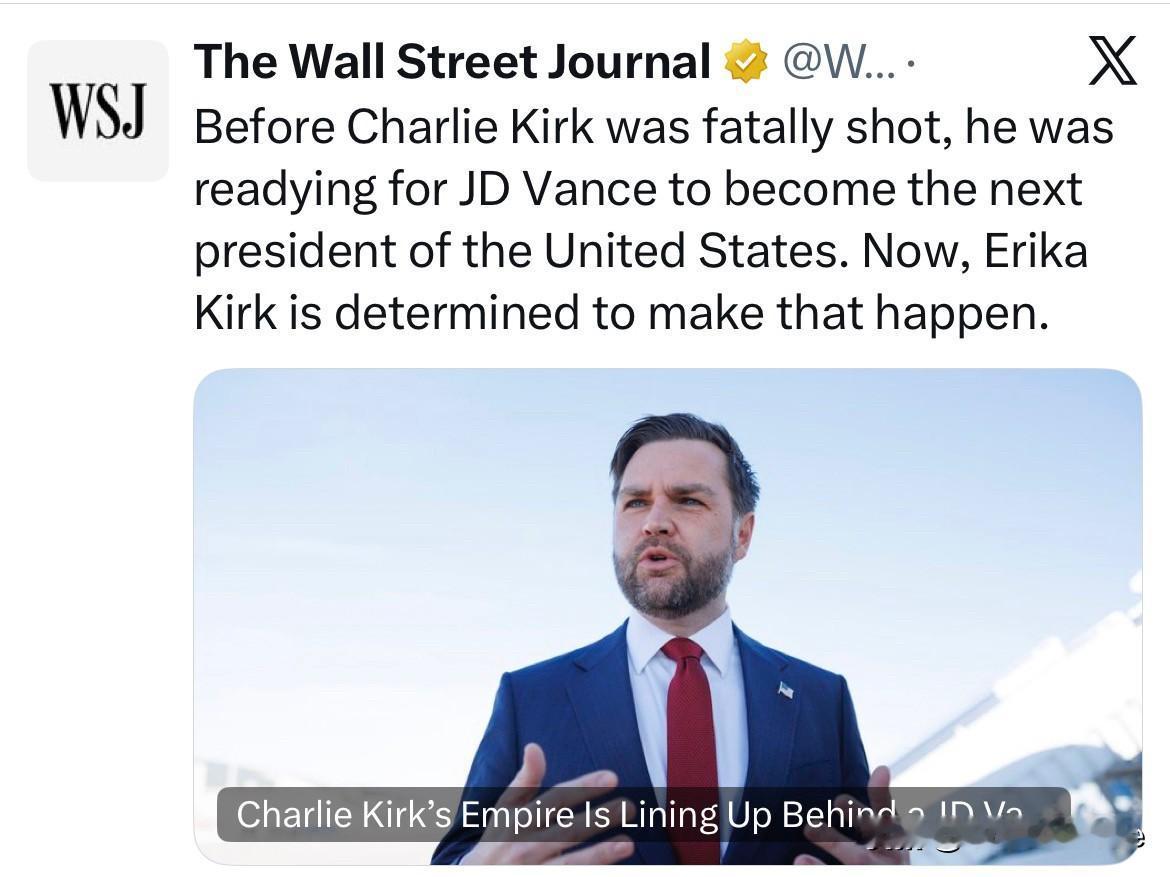Open the article headline caption overlay

point(642,815)
